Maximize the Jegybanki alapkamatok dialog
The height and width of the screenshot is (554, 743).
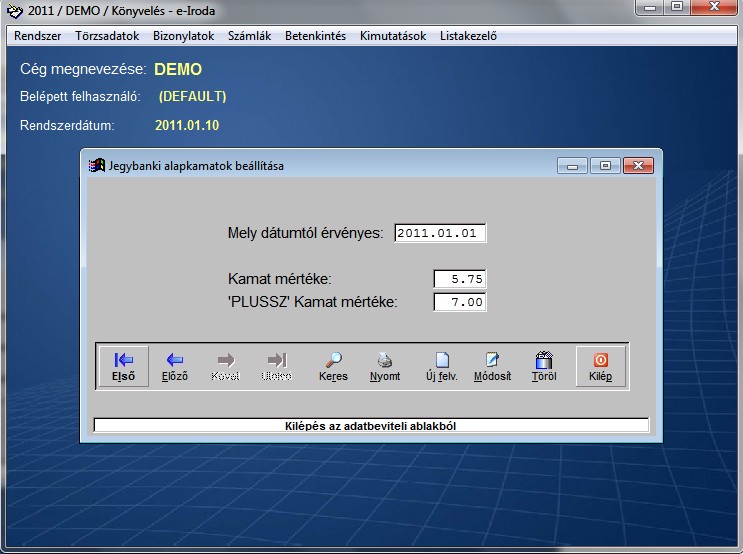pos(606,165)
